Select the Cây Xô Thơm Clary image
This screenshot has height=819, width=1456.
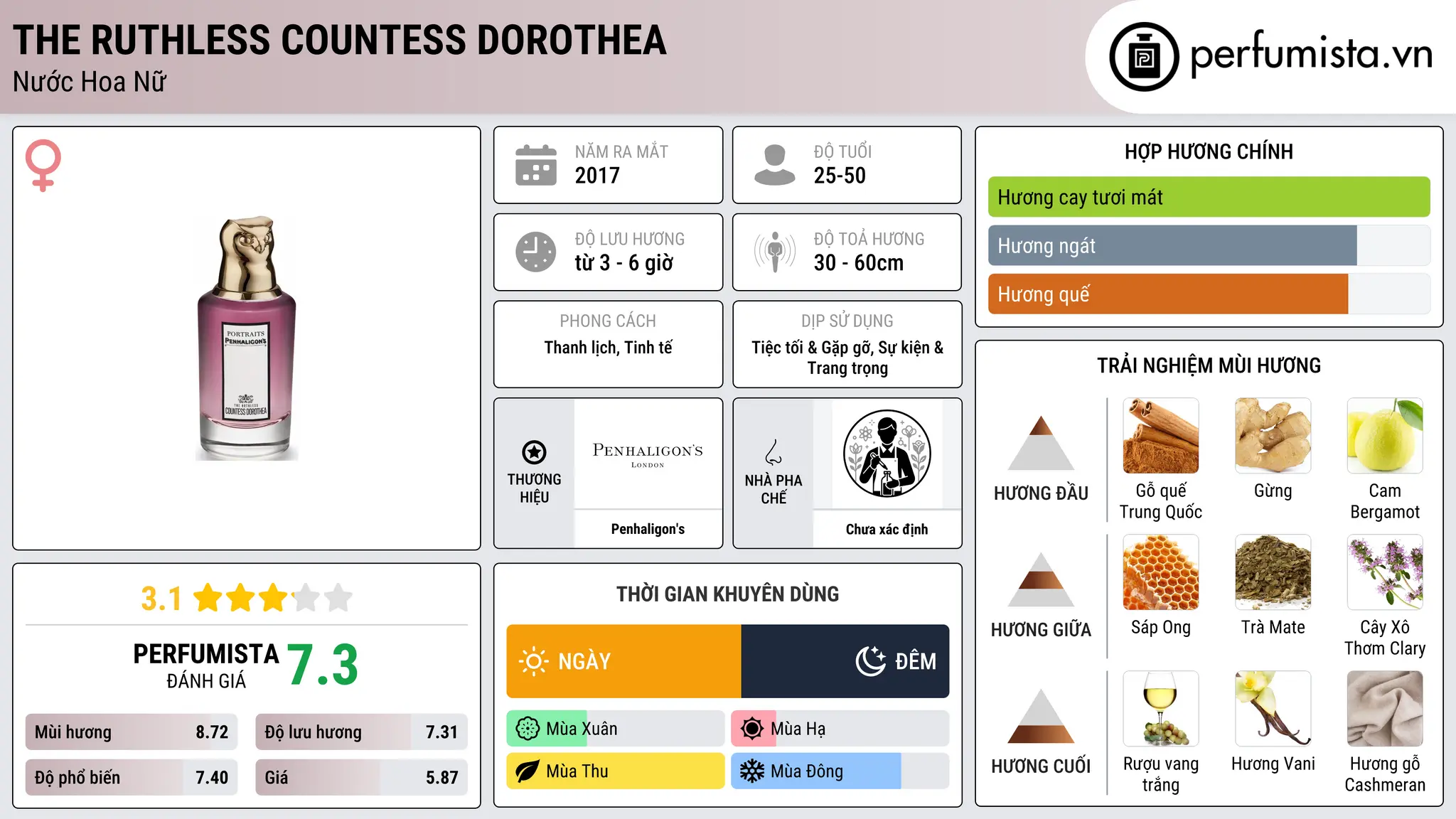point(1385,572)
